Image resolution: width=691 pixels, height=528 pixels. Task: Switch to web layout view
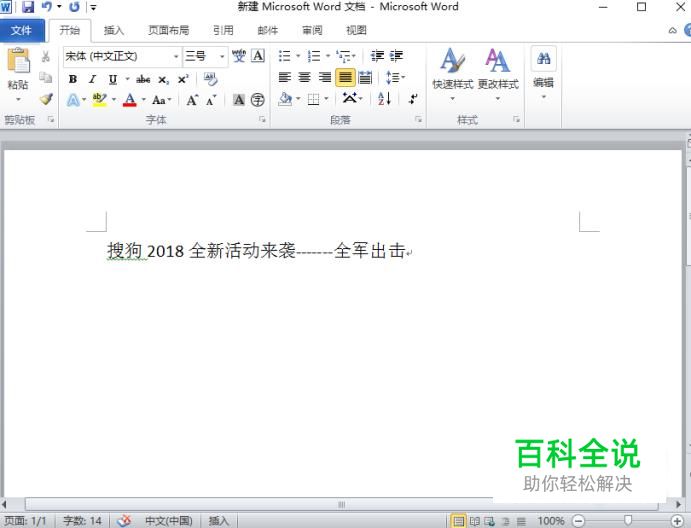pyautogui.click(x=489, y=521)
